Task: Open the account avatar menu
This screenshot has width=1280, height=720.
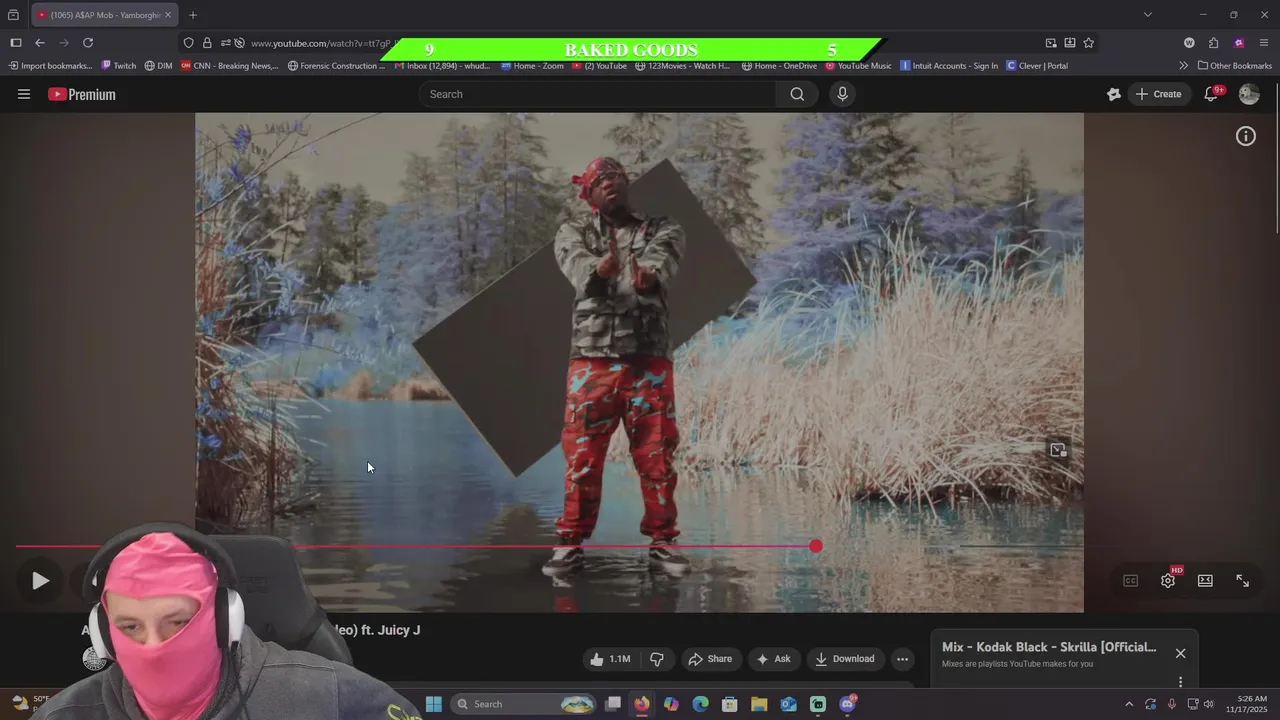Action: 1249,94
